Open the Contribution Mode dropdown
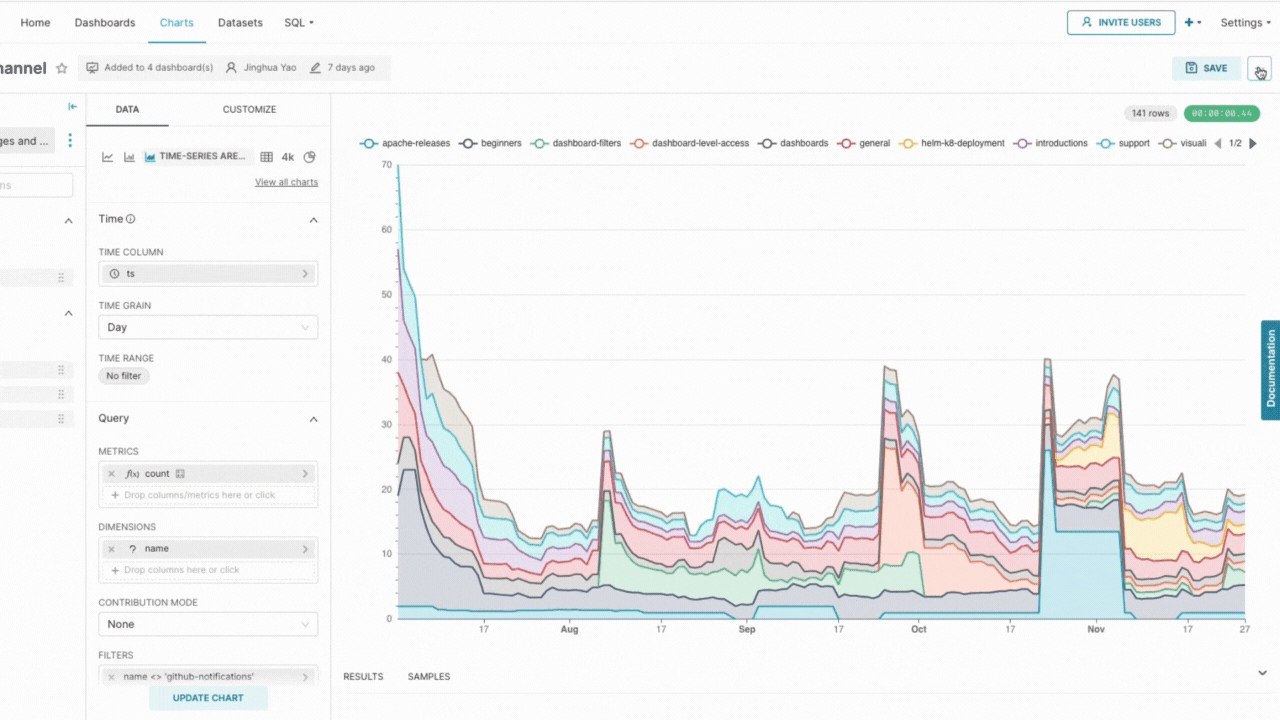Viewport: 1280px width, 720px height. click(208, 624)
